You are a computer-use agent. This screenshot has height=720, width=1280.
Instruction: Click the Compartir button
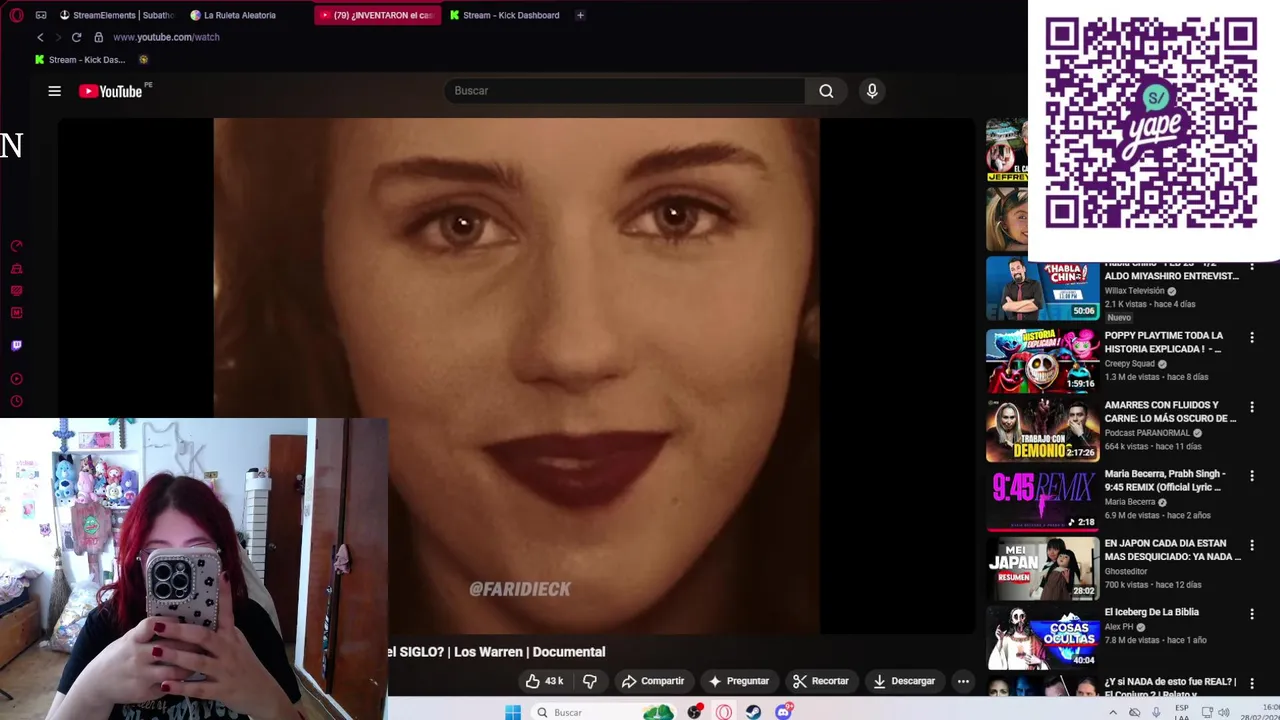[x=653, y=681]
